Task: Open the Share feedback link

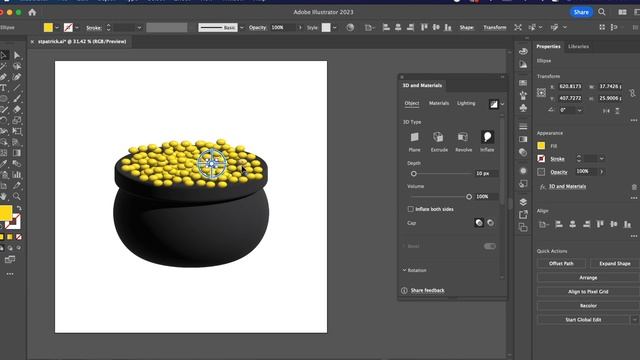Action: click(x=427, y=290)
